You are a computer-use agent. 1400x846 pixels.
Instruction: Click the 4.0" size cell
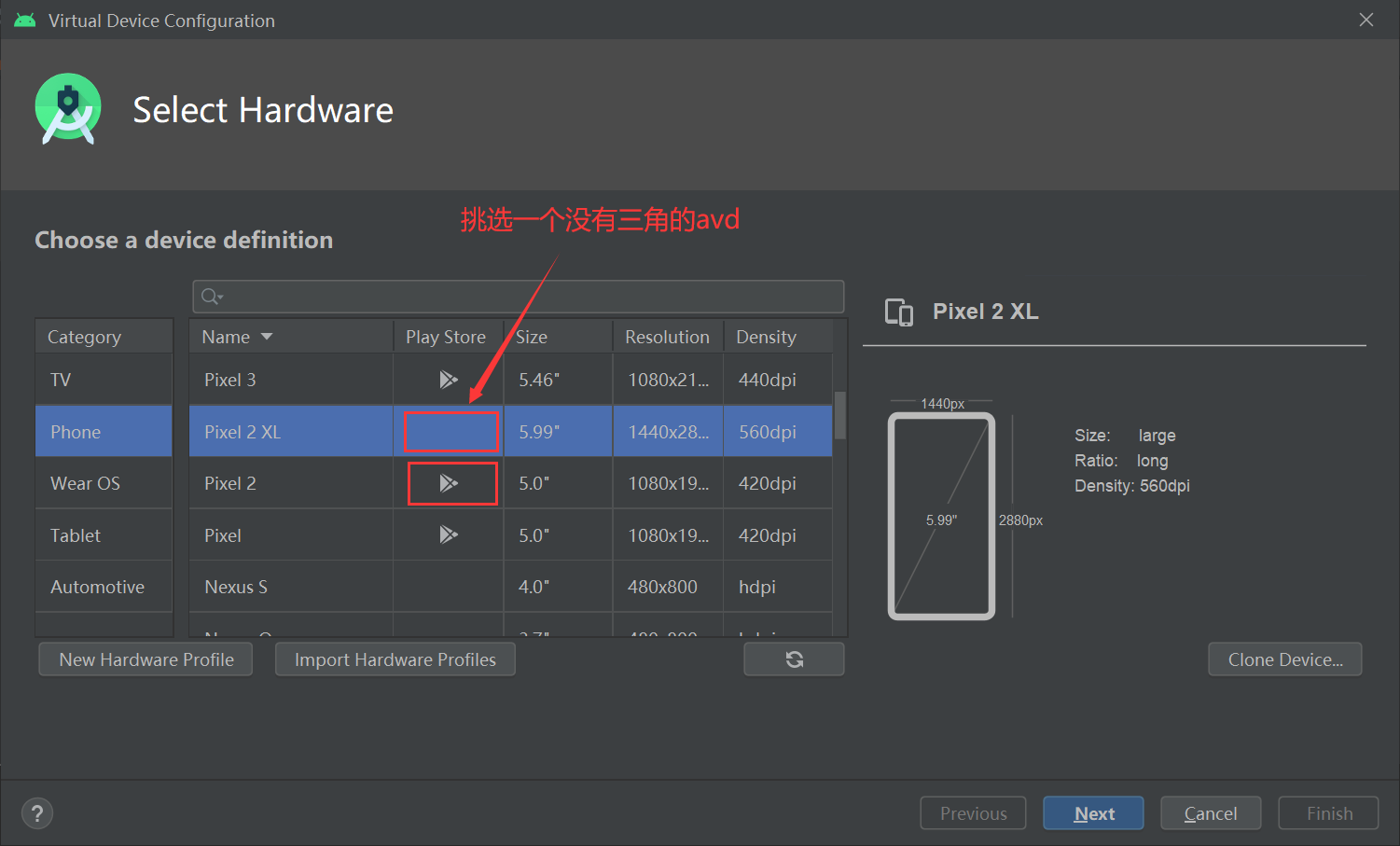click(558, 587)
